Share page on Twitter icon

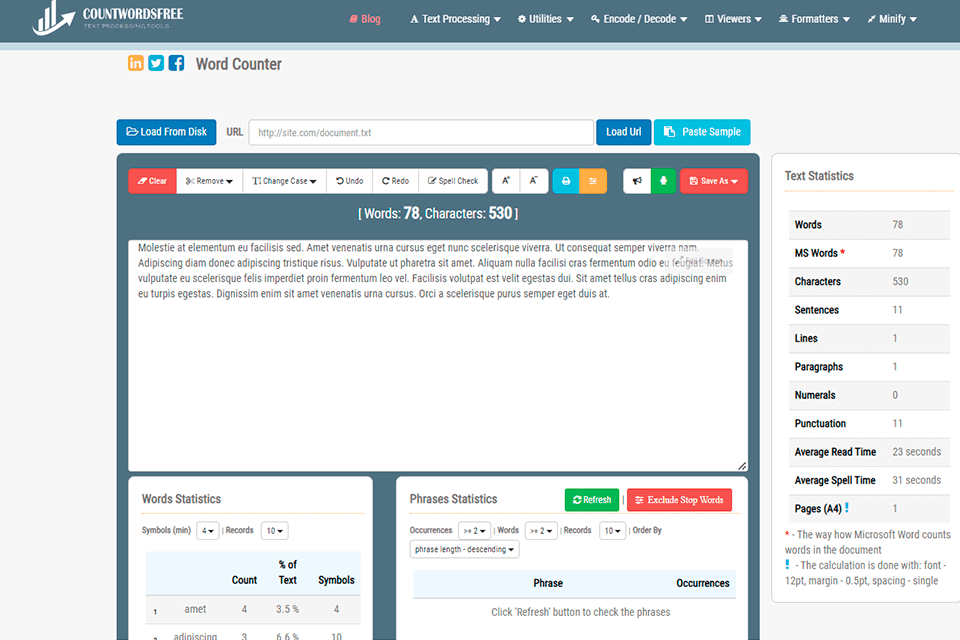tap(156, 63)
